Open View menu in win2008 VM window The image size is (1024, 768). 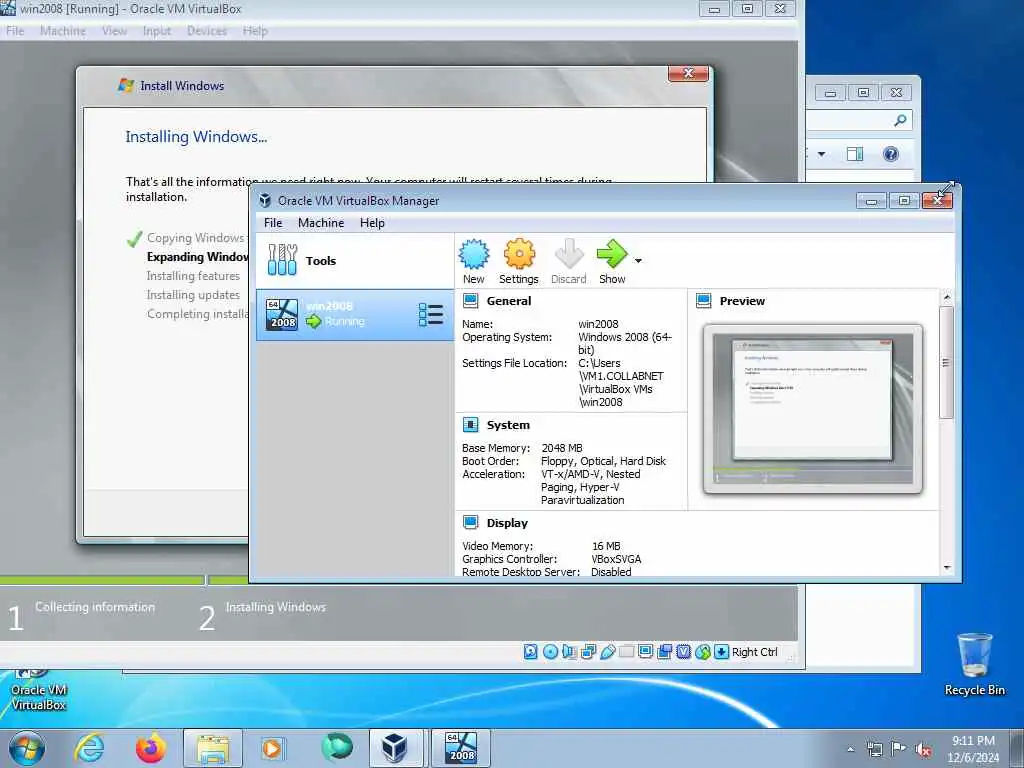[x=114, y=31]
